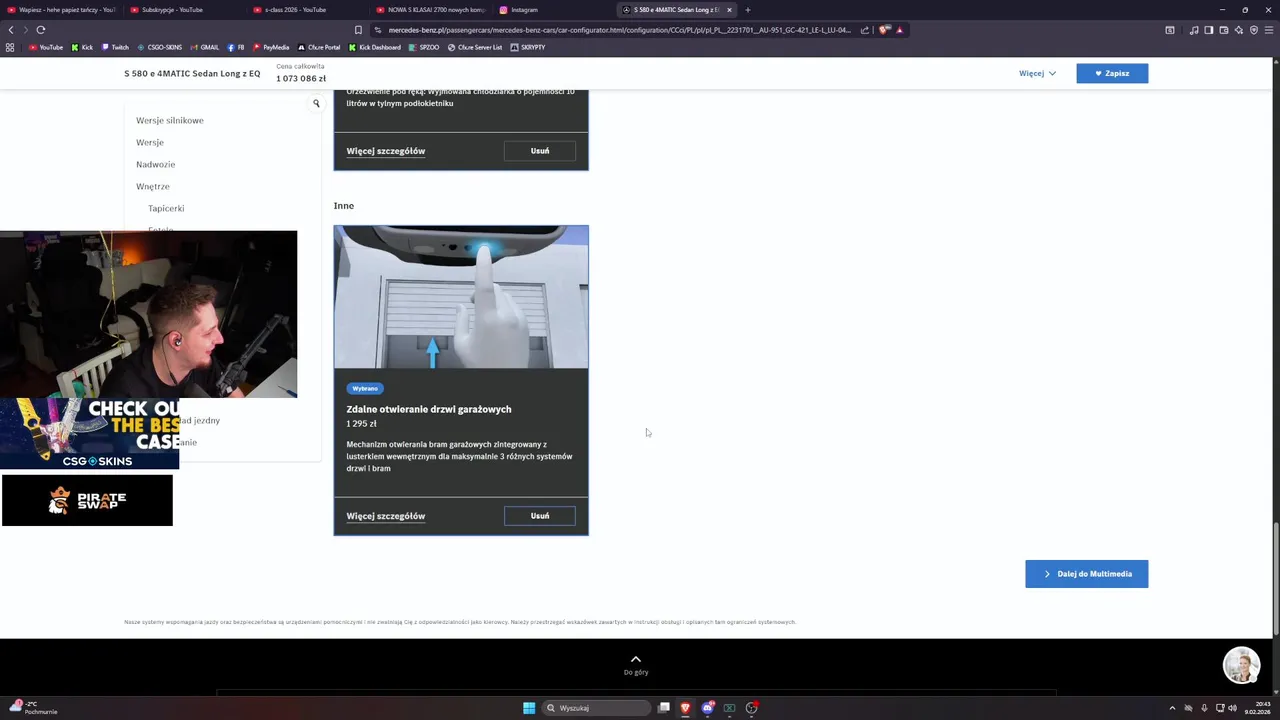
Task: Switch to the s-class 2026 YouTube tab
Action: (x=303, y=10)
